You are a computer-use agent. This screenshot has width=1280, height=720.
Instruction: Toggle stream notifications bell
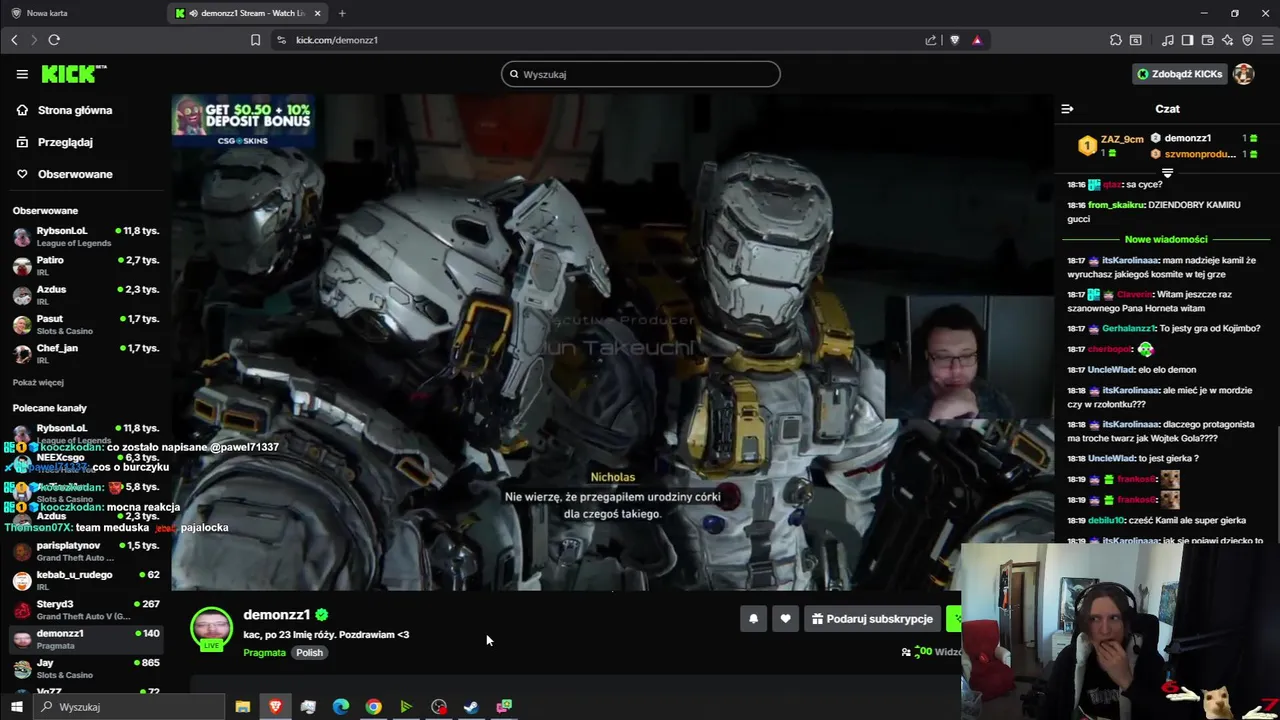pos(753,619)
